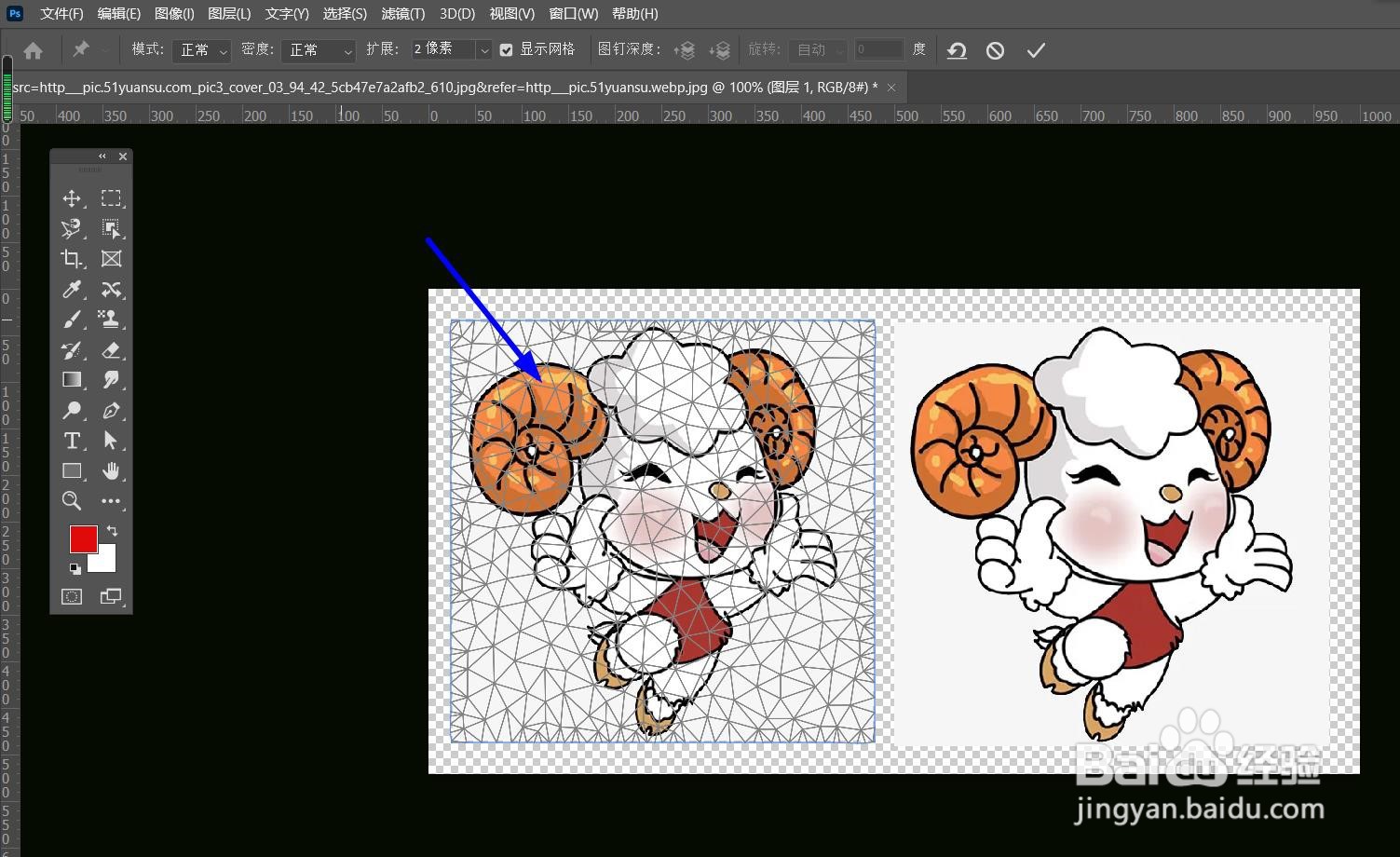
Task: Cancel the puppet warp
Action: [995, 50]
